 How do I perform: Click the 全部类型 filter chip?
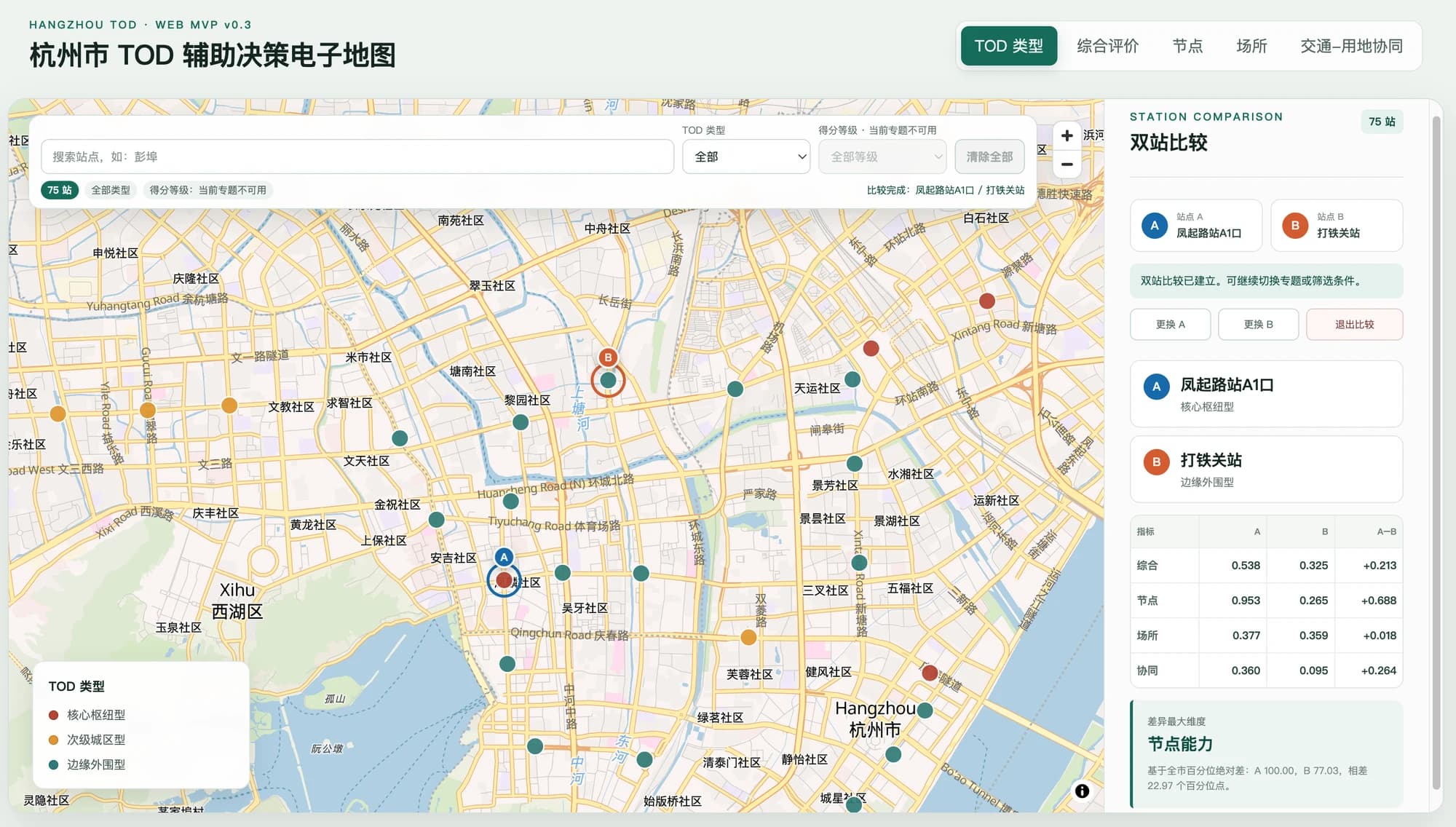pyautogui.click(x=111, y=190)
